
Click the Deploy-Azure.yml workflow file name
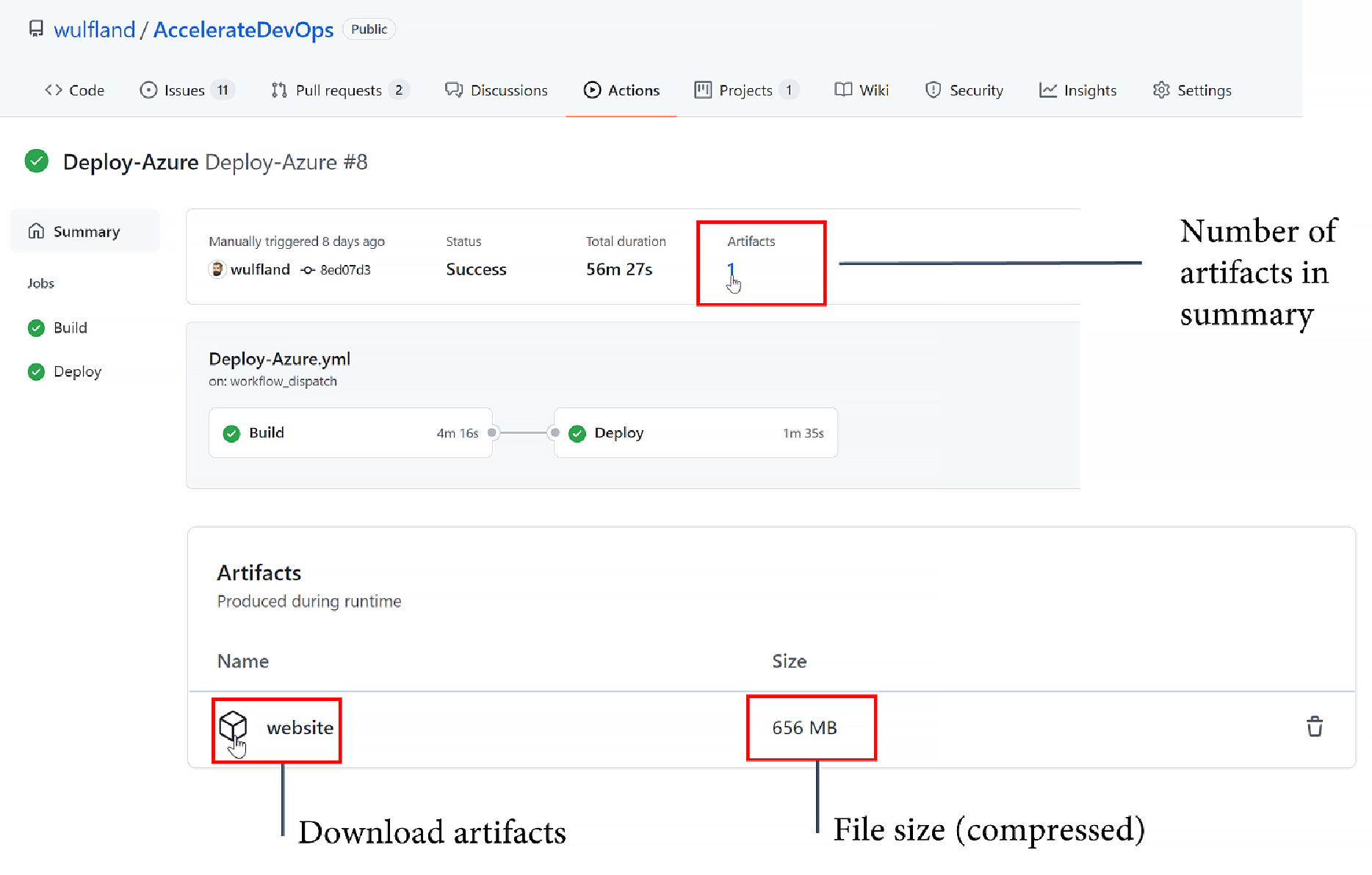(280, 359)
